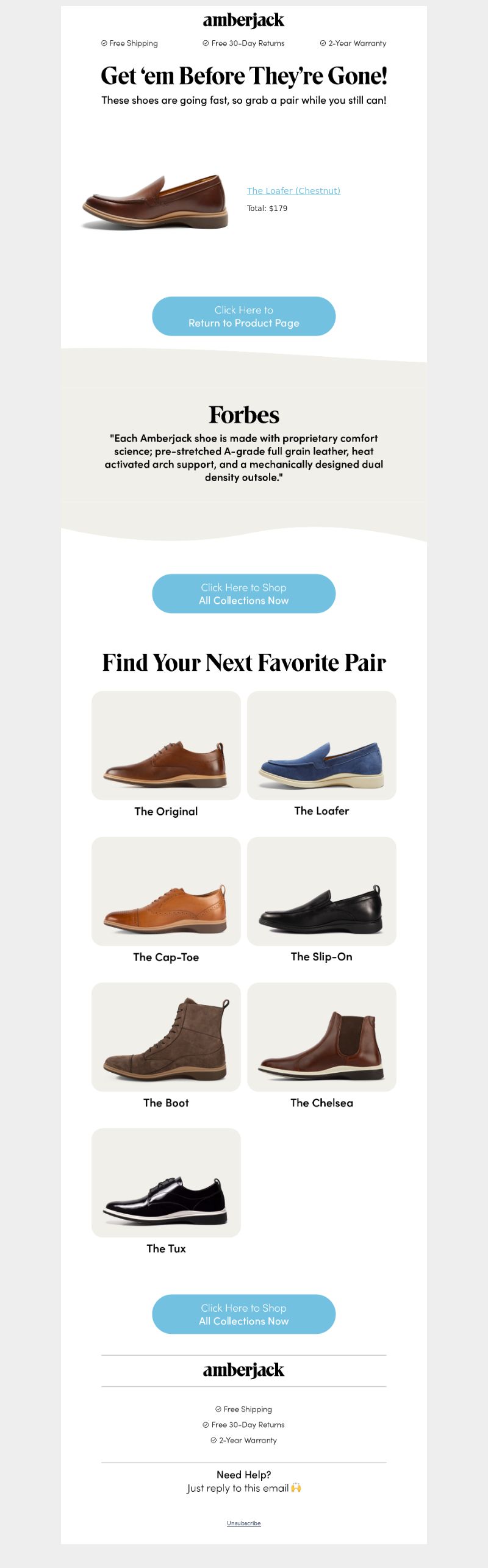This screenshot has height=1568, width=488.
Task: Select the blue suede Loafer thumbnail
Action: tap(321, 745)
